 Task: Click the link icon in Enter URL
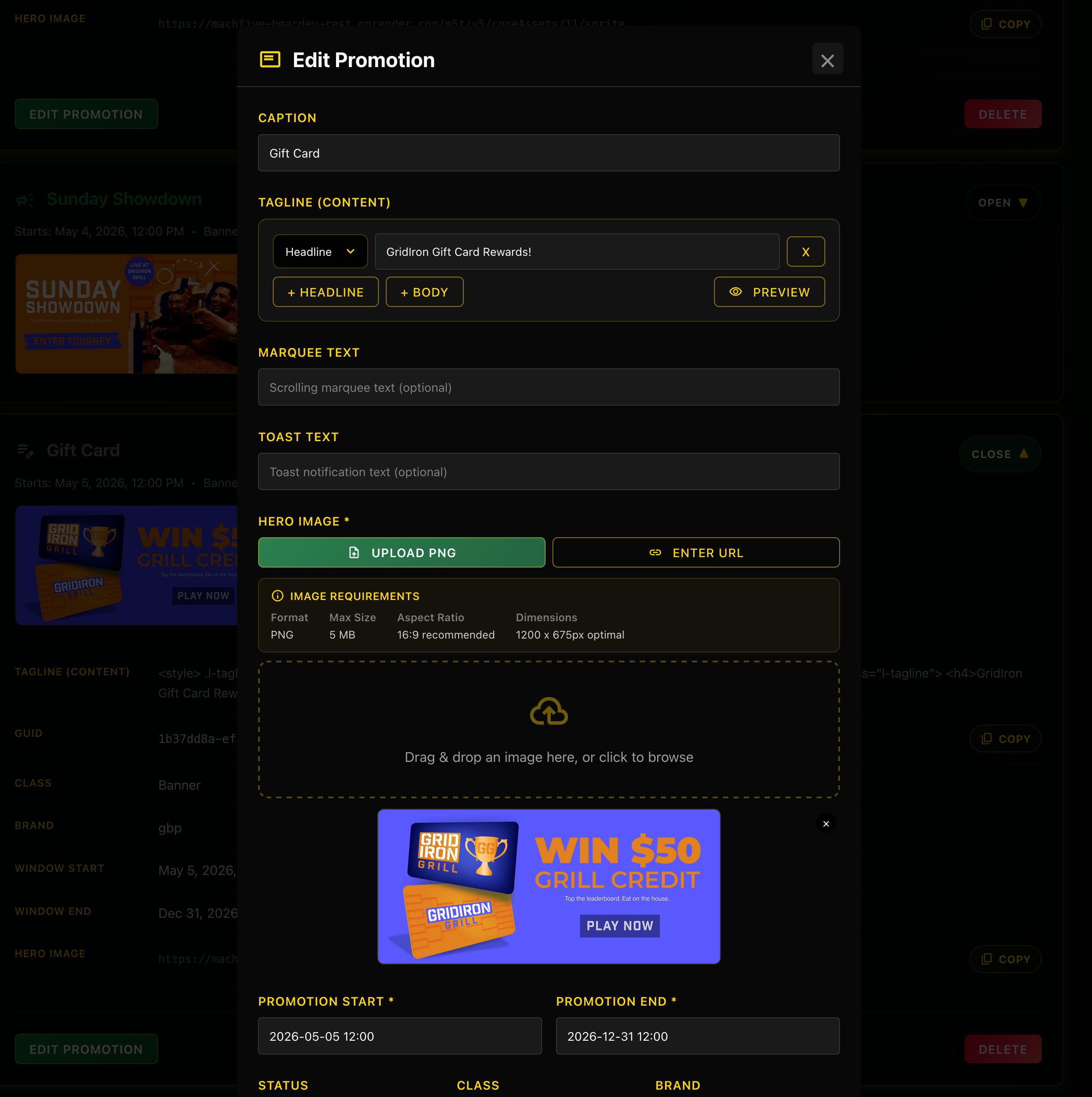[655, 552]
